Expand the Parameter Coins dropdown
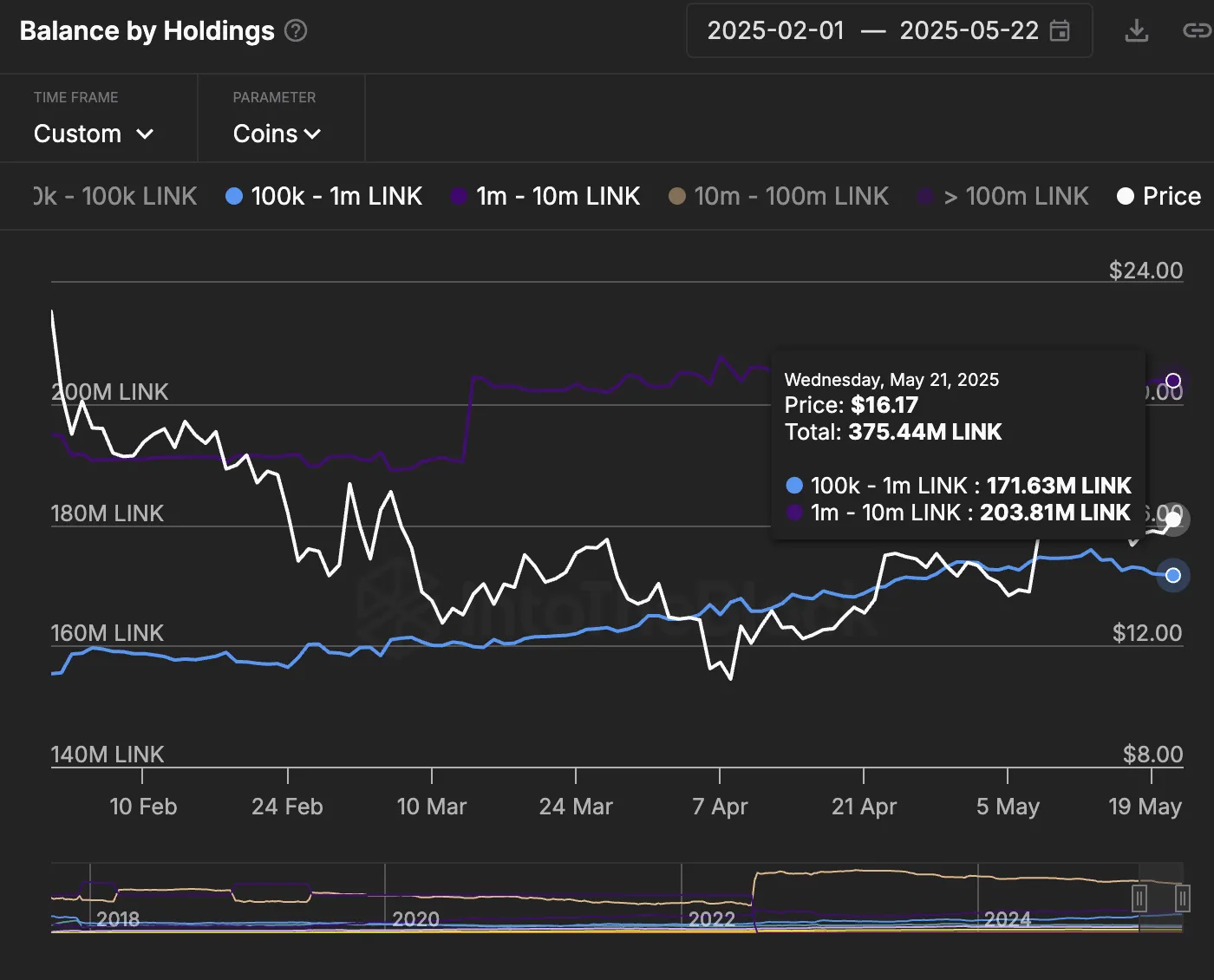This screenshot has height=980, width=1214. (277, 134)
